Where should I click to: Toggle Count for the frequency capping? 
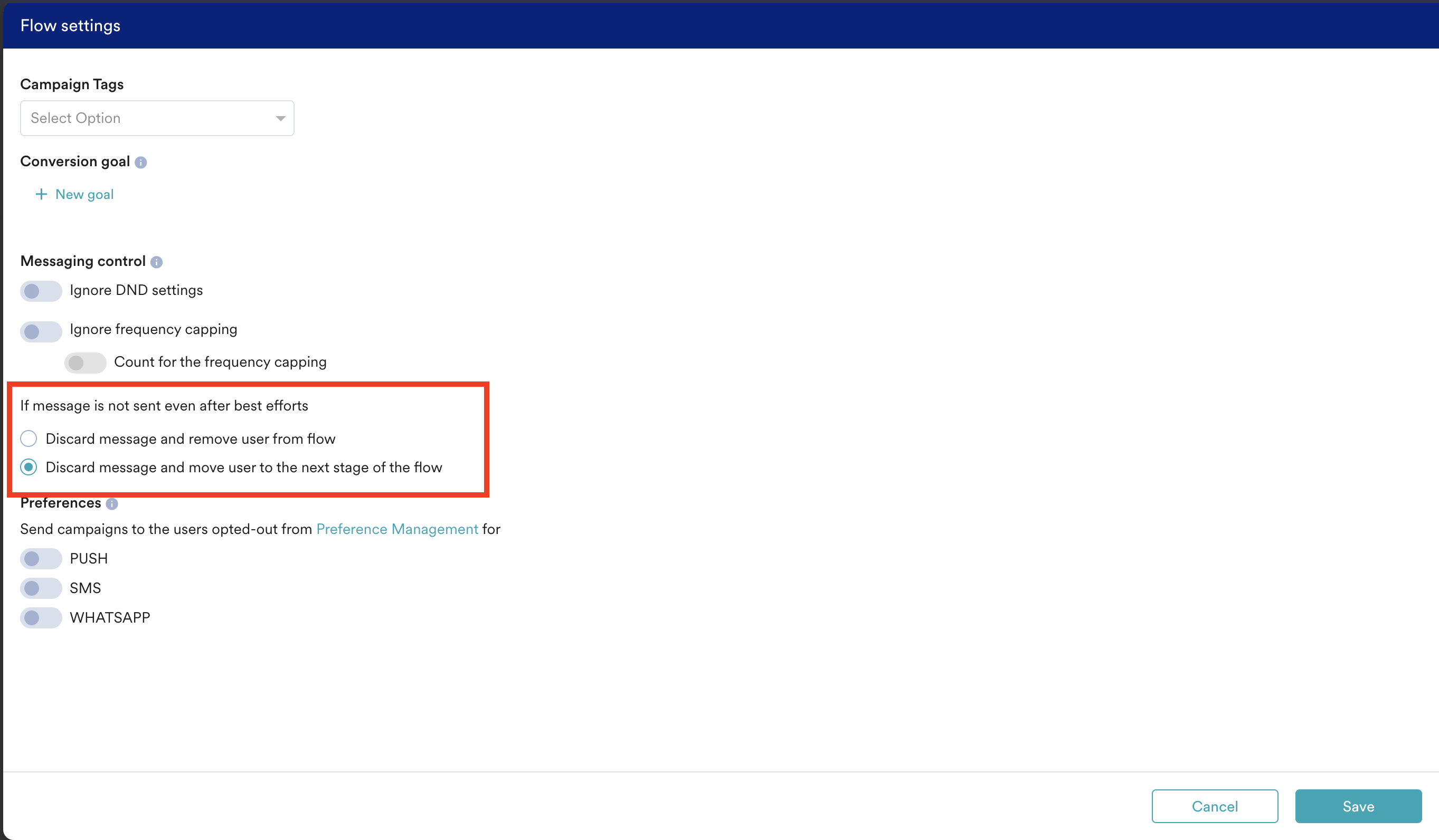pos(85,363)
